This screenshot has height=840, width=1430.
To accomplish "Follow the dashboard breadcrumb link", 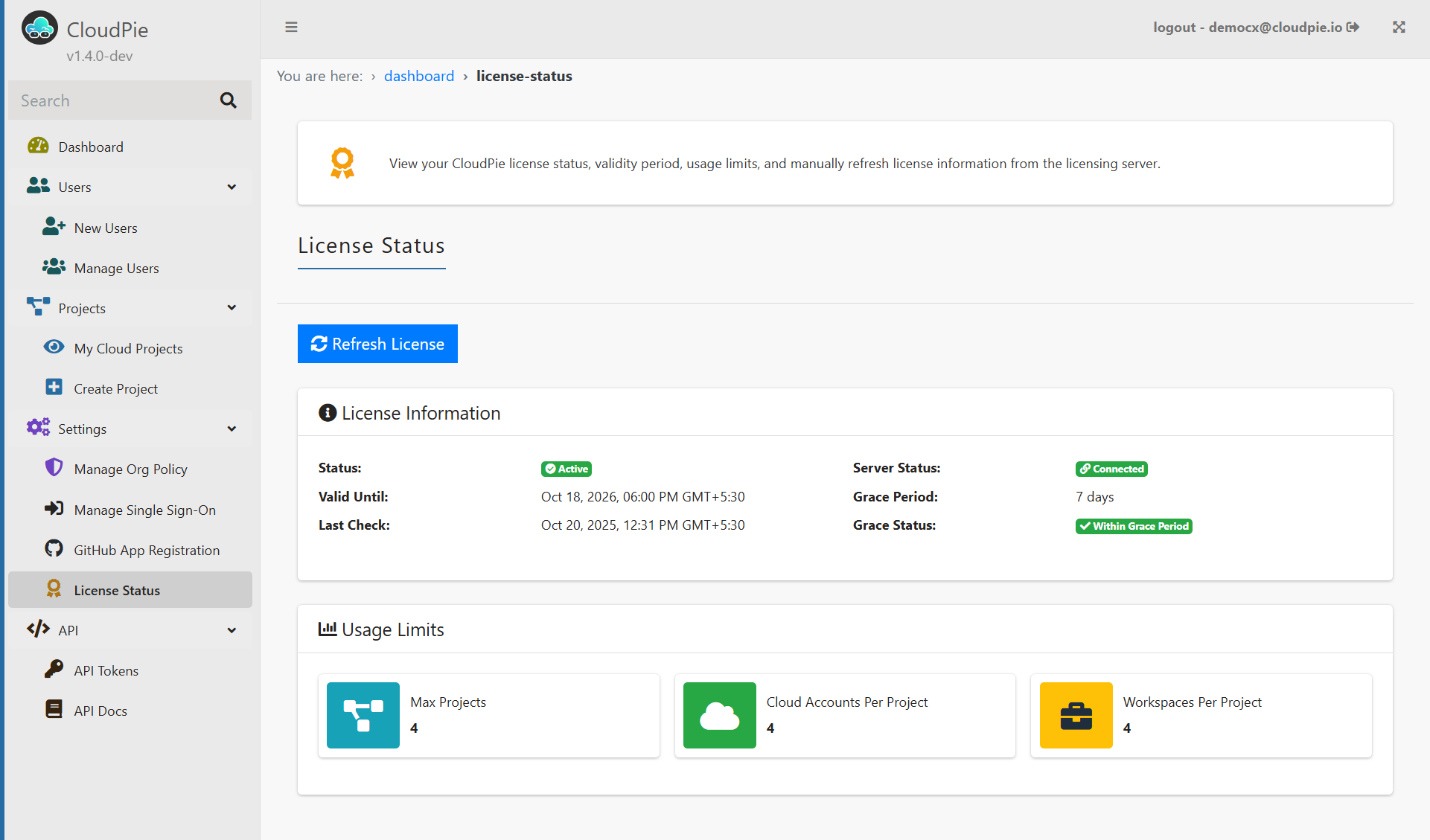I will [x=419, y=76].
